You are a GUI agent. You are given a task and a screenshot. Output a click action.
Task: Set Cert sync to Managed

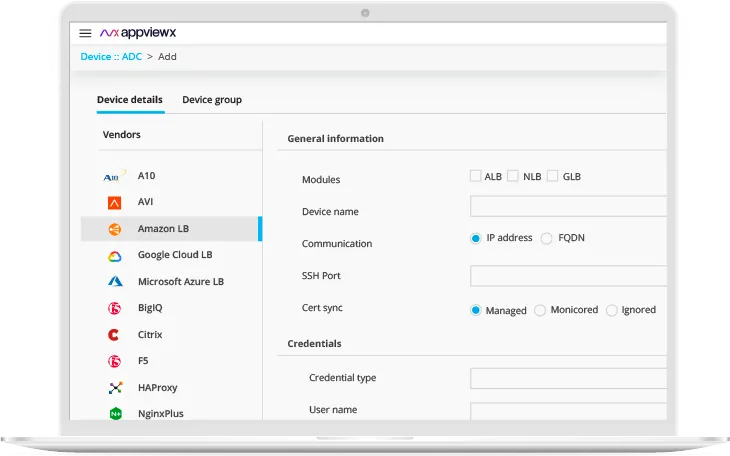pos(475,310)
